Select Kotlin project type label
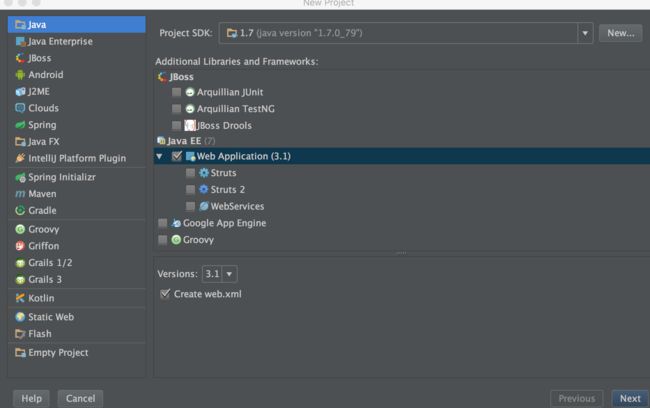Screen dimensions: 650x408 click(x=41, y=298)
